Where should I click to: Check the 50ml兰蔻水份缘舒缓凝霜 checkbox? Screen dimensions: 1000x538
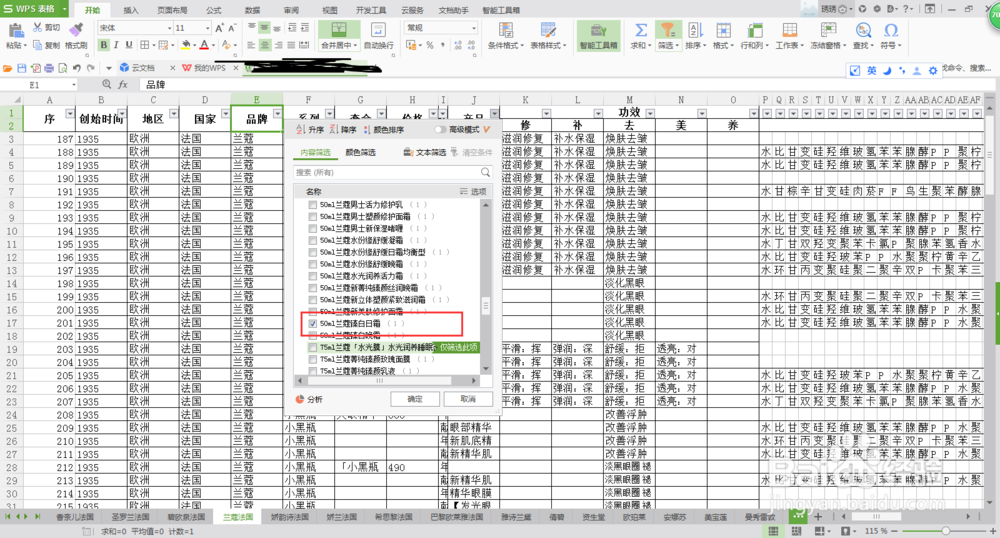(312, 240)
